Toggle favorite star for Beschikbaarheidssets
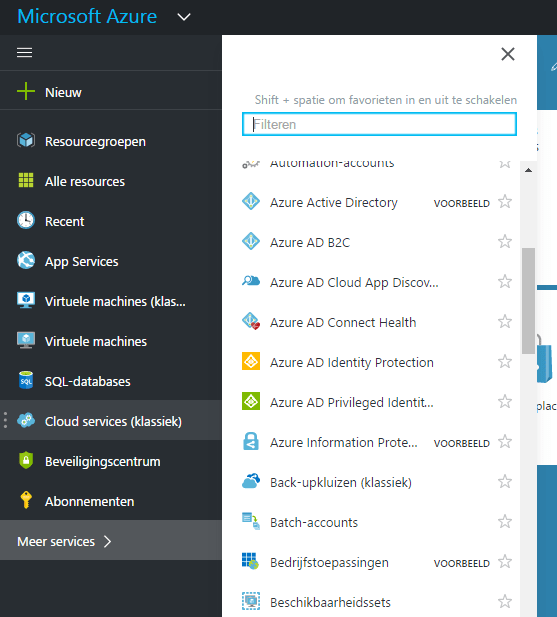The width and height of the screenshot is (557, 617). point(505,602)
